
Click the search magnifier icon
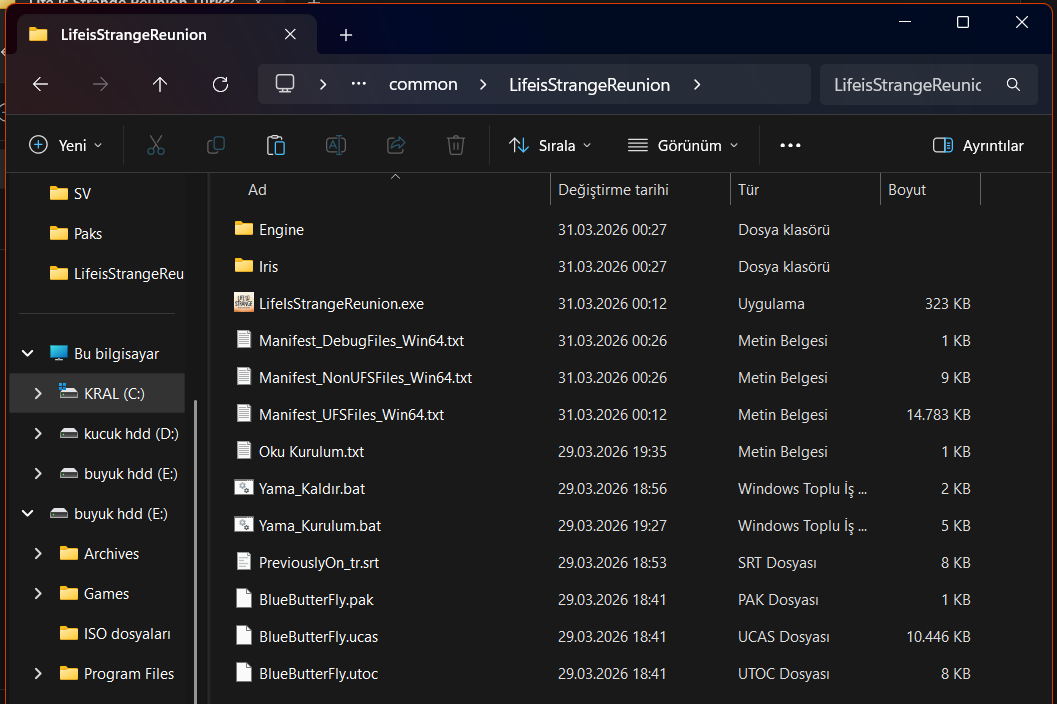pyautogui.click(x=1013, y=84)
